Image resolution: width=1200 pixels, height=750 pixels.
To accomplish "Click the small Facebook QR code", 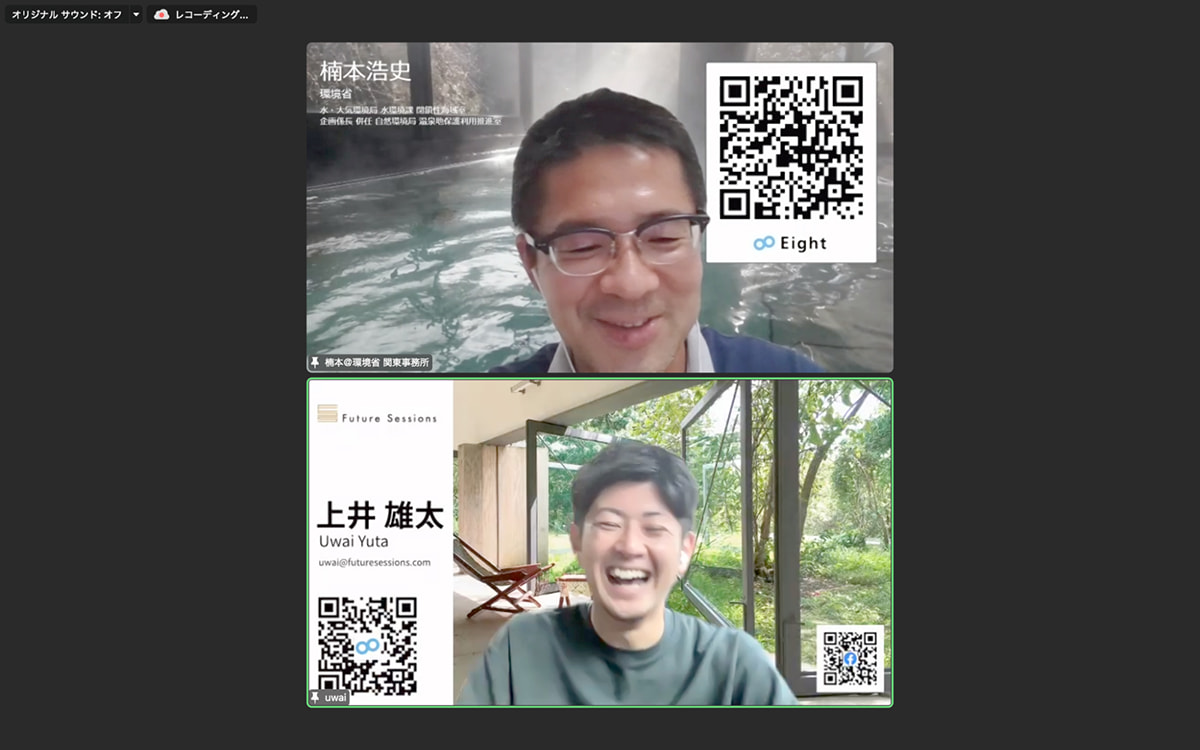I will tap(850, 658).
